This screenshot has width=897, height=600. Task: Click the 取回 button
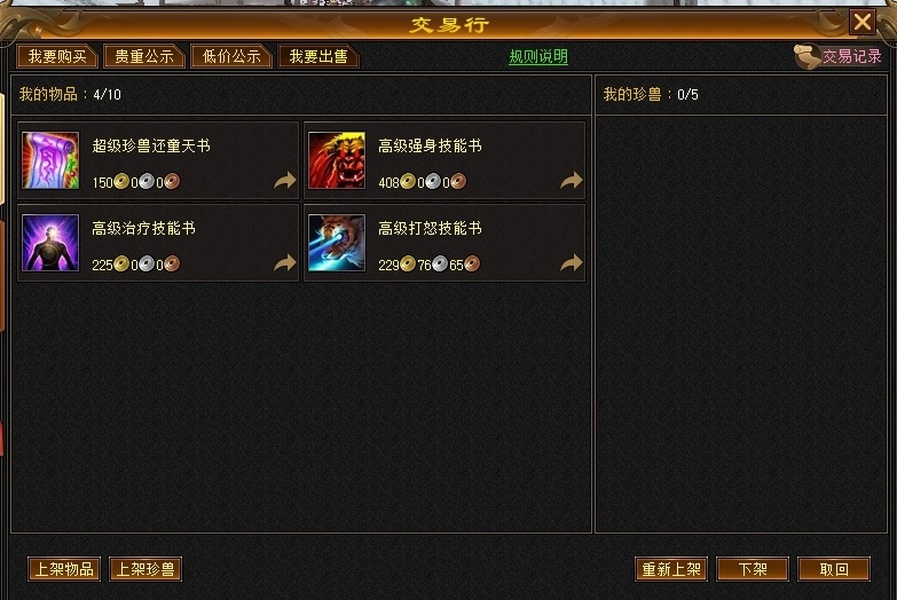(834, 569)
